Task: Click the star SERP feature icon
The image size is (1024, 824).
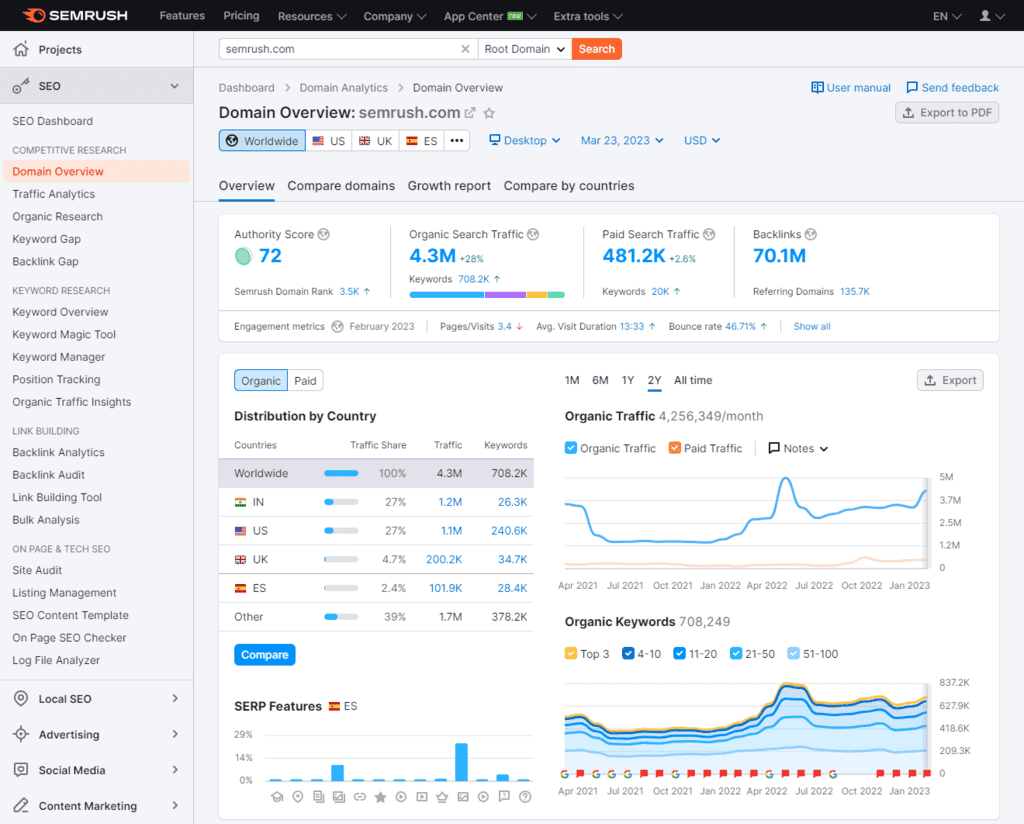Action: tap(380, 797)
